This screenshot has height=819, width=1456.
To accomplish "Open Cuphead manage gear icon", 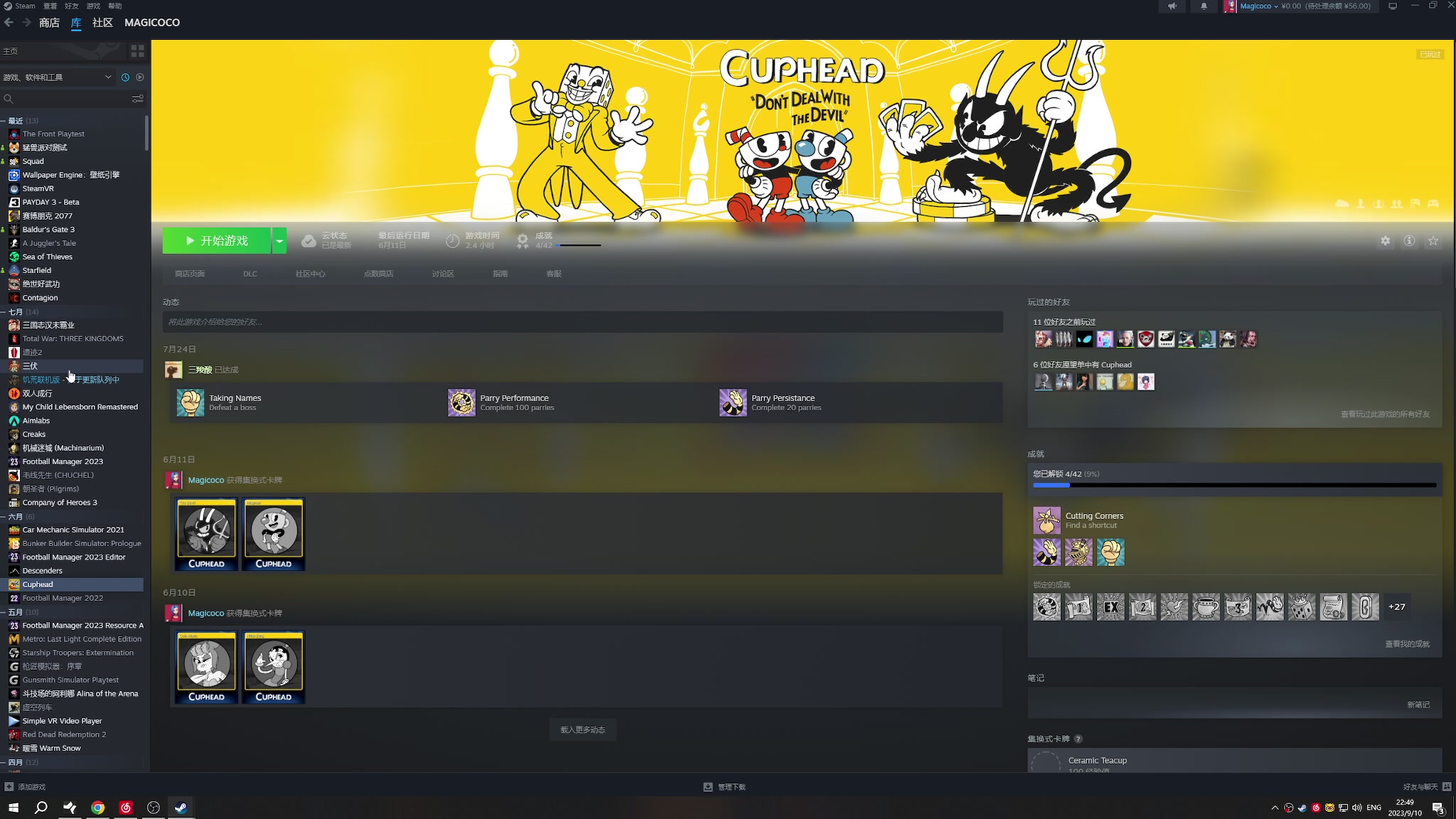I will 1385,241.
